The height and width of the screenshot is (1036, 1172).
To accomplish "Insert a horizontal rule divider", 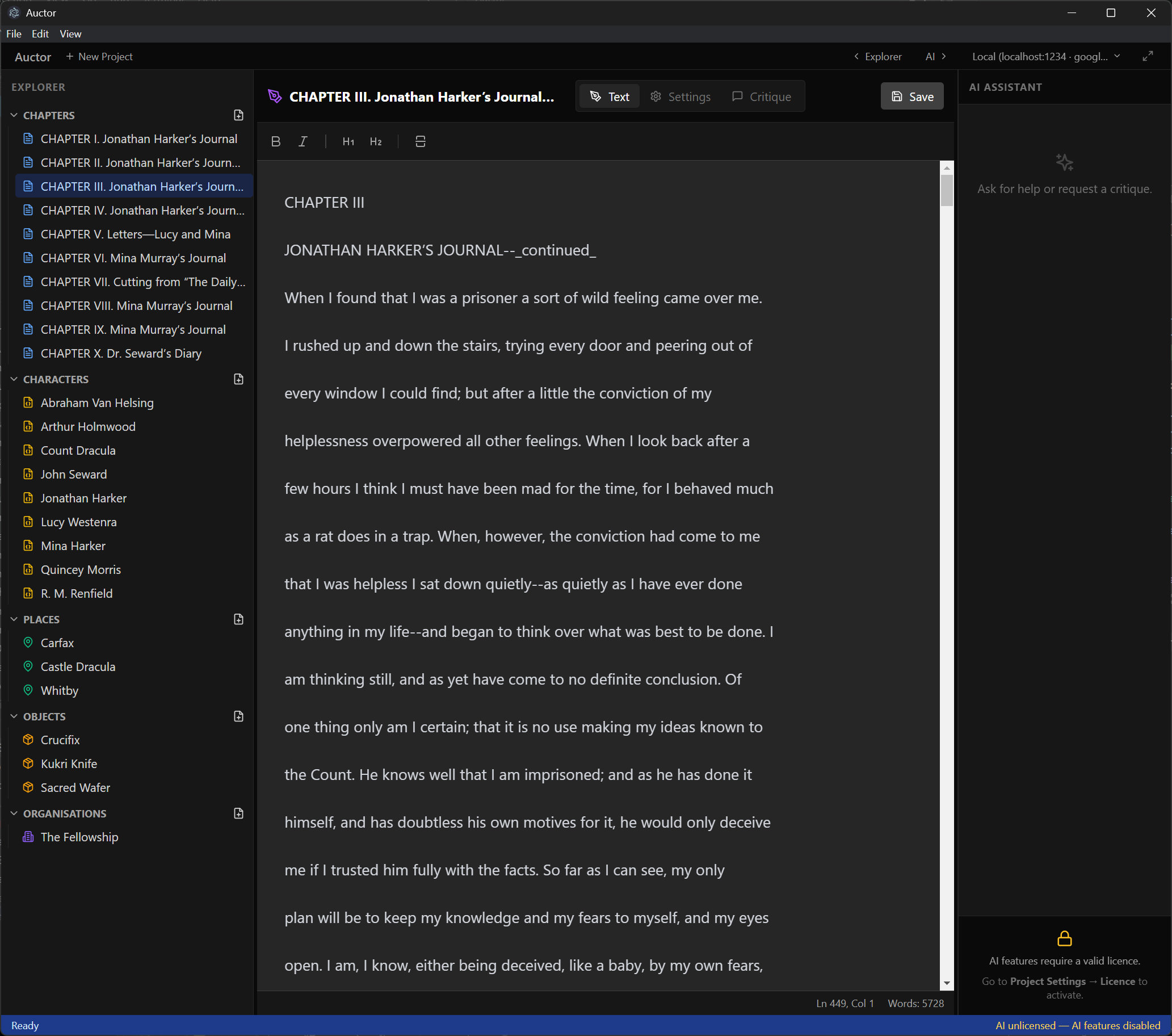I will coord(421,141).
